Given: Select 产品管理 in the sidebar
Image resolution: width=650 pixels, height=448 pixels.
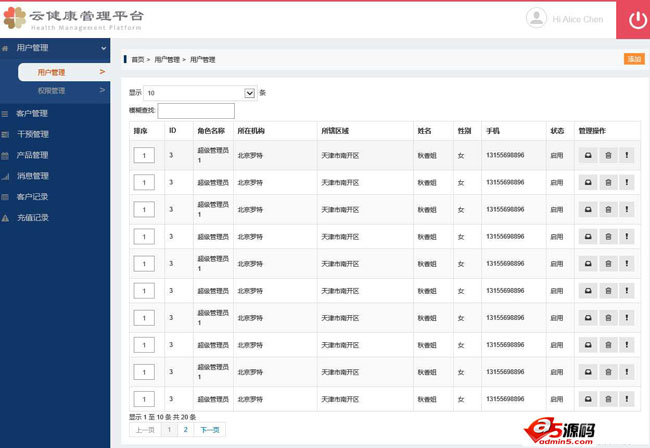Looking at the screenshot, I should click(32, 155).
